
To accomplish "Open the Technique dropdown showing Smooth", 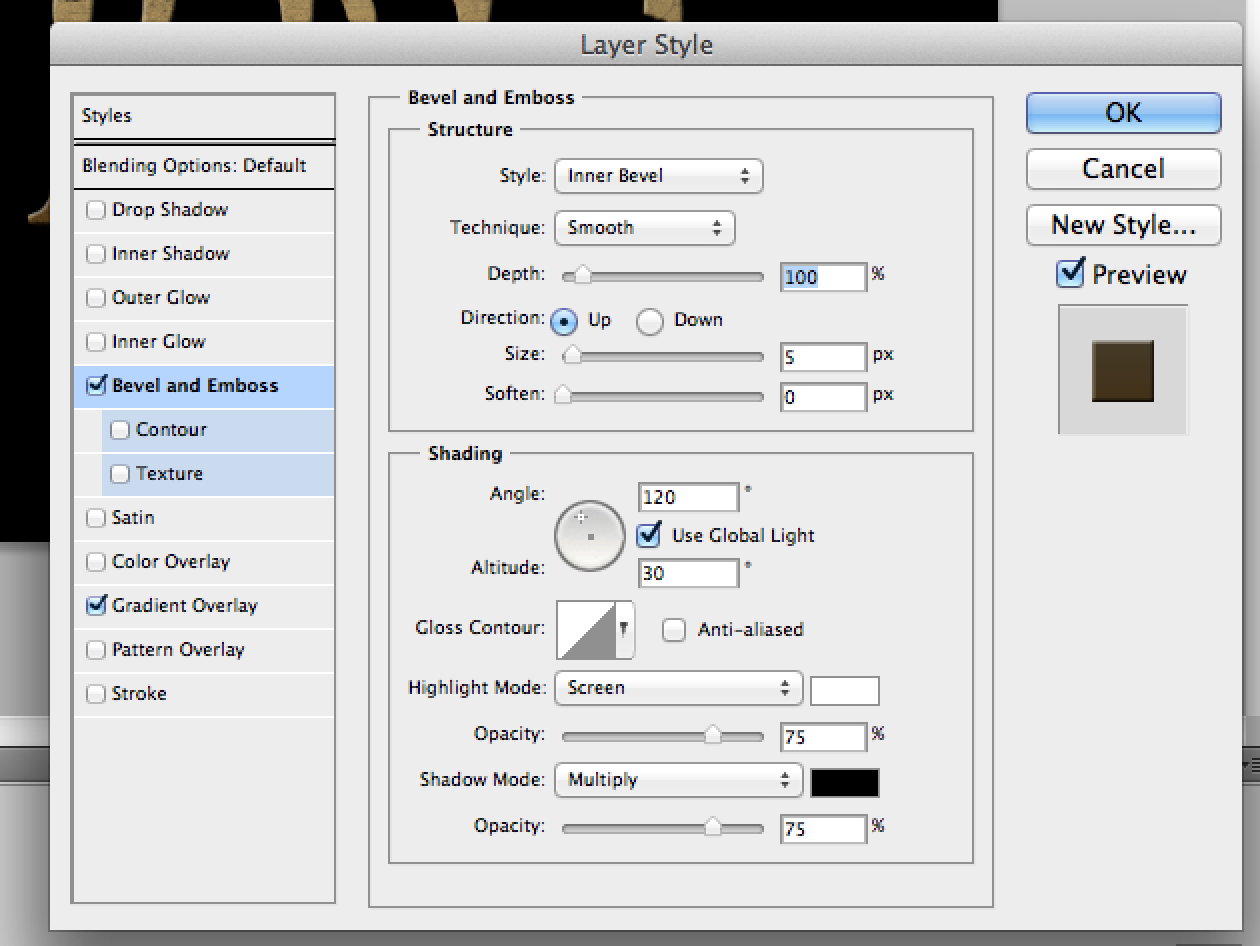I will pos(645,228).
